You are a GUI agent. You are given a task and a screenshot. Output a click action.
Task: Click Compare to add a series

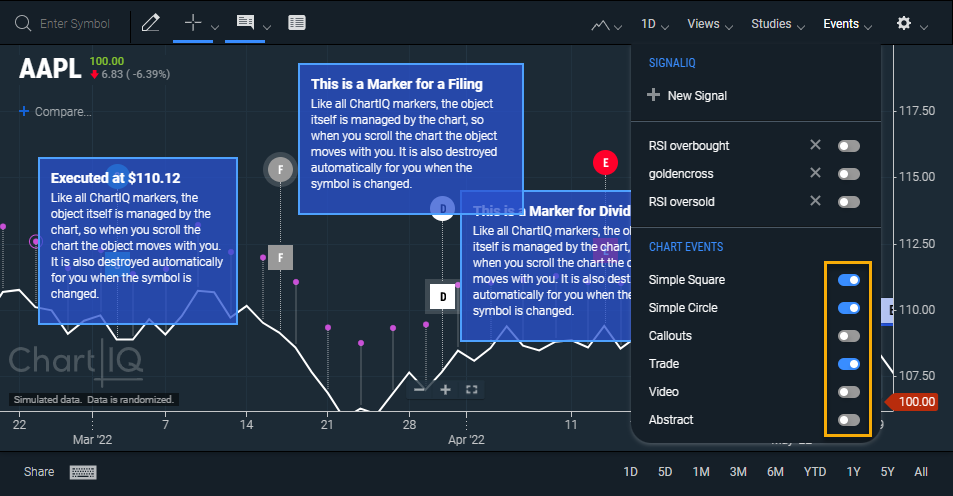click(63, 112)
